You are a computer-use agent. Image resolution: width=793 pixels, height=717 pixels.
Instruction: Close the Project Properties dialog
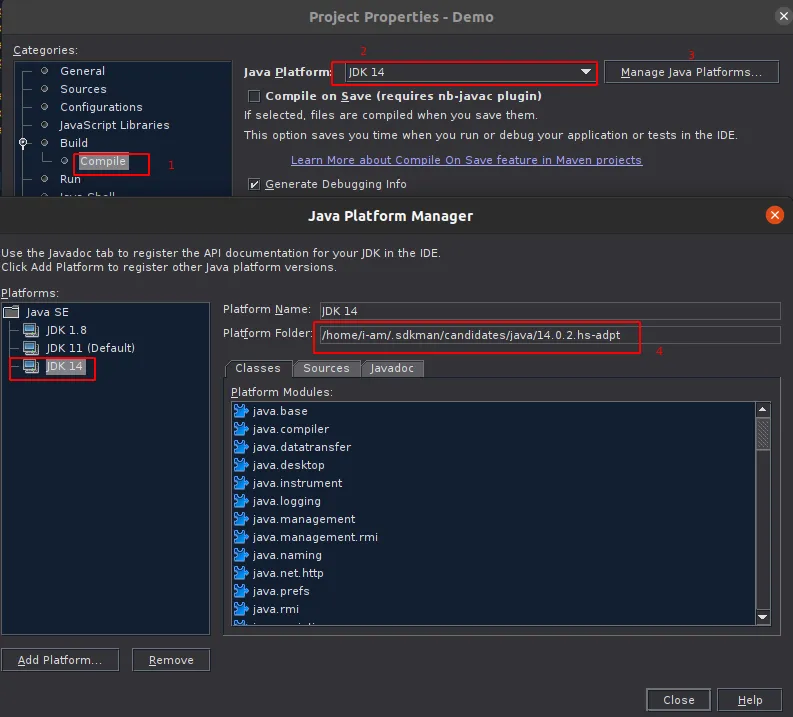pos(783,16)
